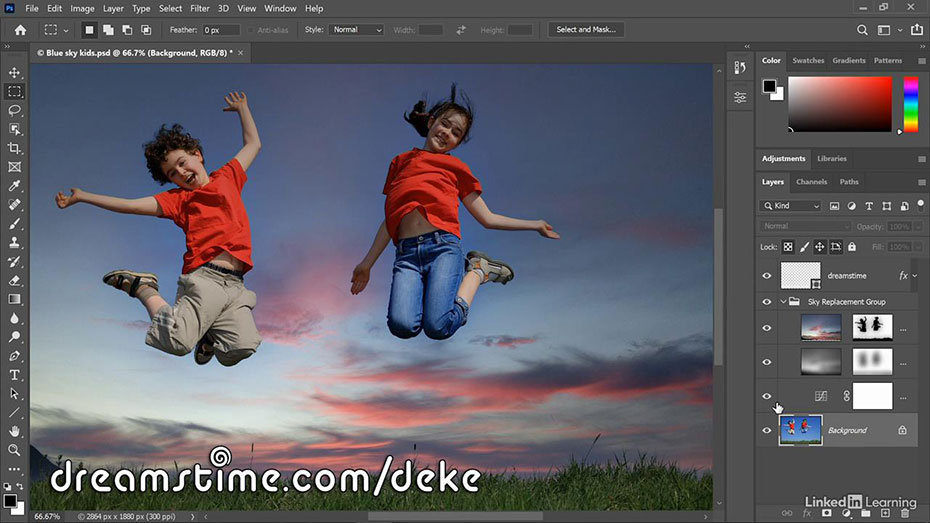The image size is (930, 523).
Task: Hide the sky image layer with kids mask
Action: (767, 328)
